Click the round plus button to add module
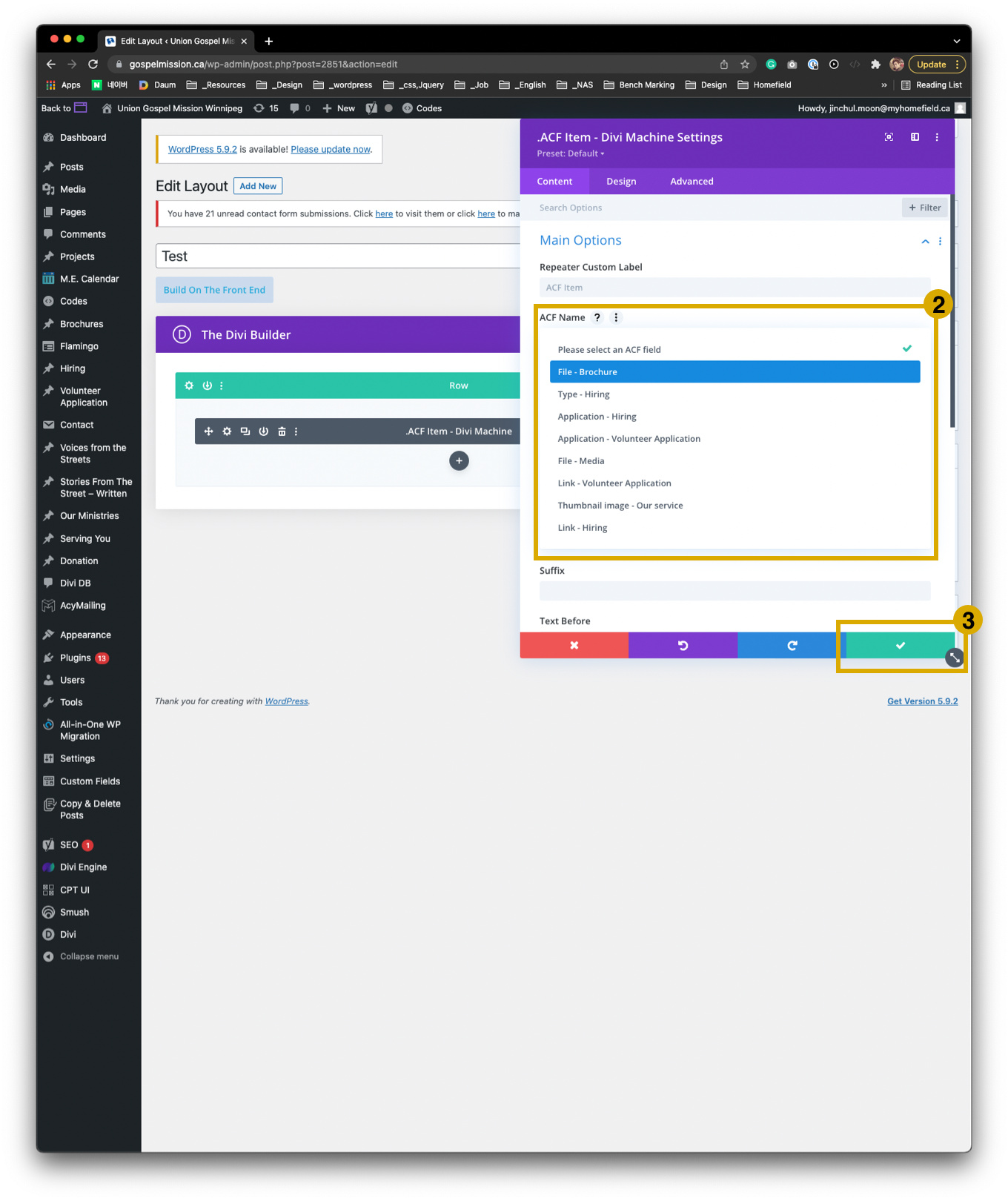The image size is (1008, 1201). 459,461
